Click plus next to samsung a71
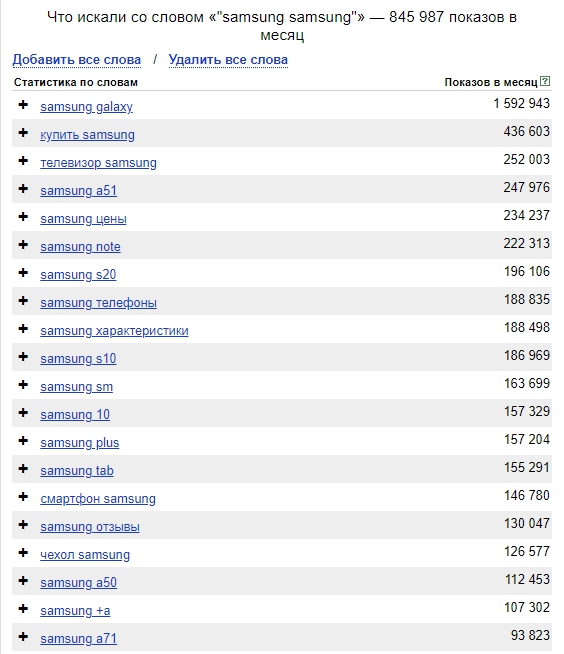564x654 pixels. [23, 636]
